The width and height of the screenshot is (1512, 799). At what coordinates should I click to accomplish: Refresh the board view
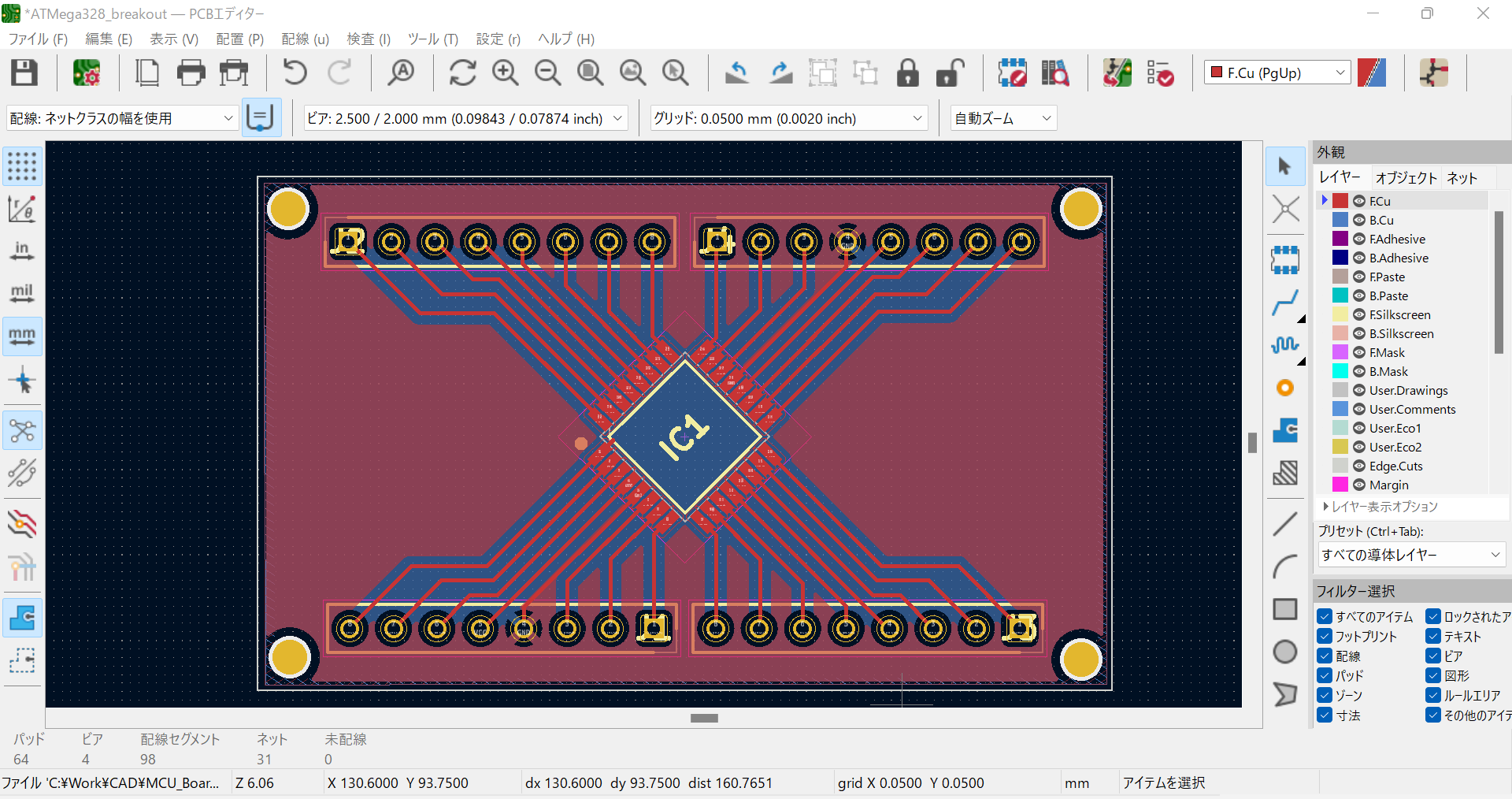pyautogui.click(x=462, y=72)
